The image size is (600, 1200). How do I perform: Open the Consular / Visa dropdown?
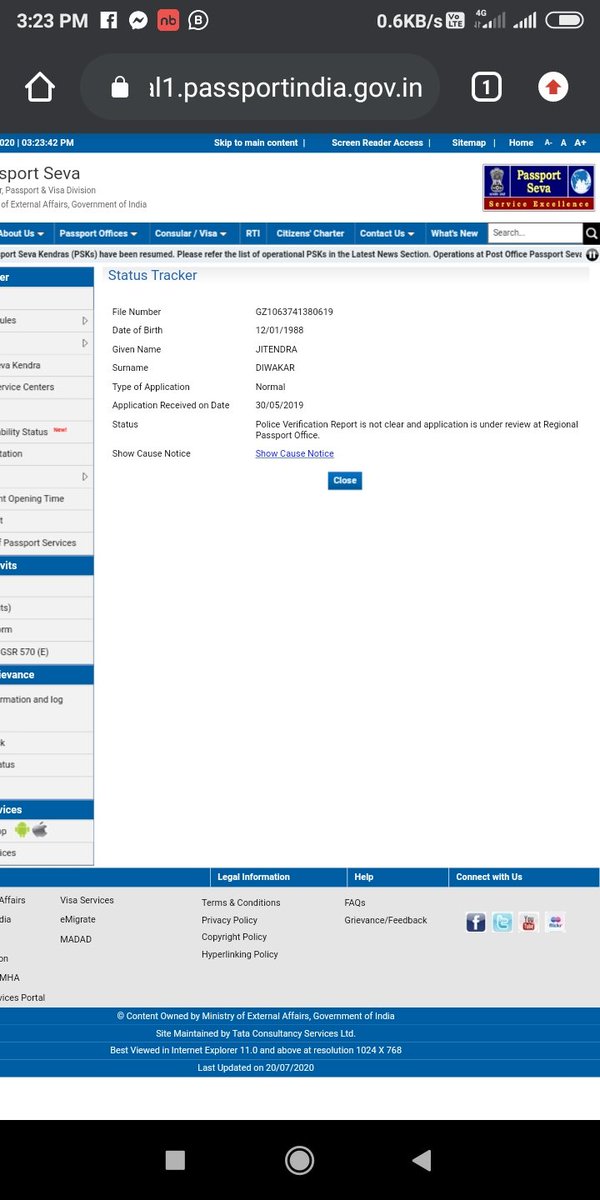[190, 234]
